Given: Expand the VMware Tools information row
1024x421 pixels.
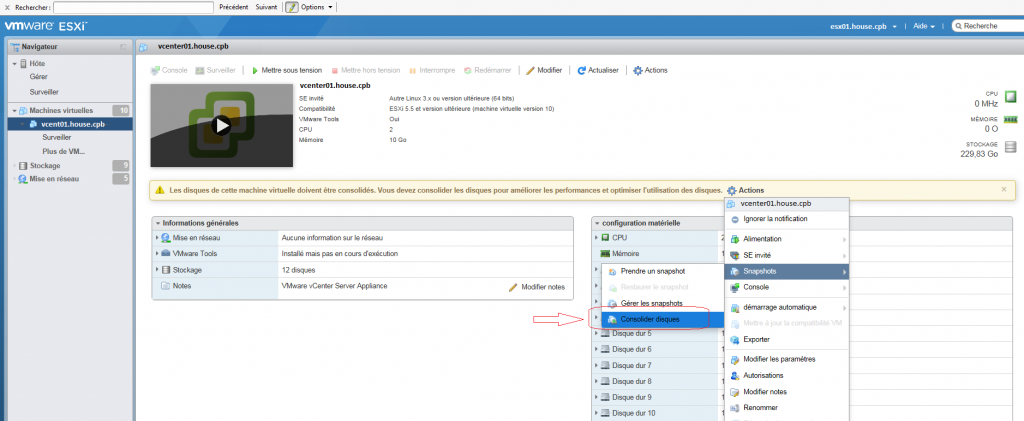Looking at the screenshot, I should click(157, 254).
